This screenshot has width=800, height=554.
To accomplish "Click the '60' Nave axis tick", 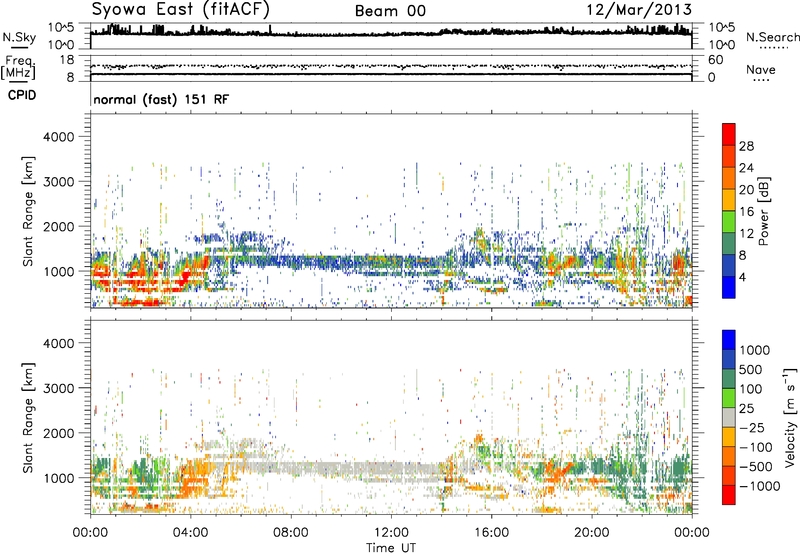I will (x=715, y=60).
